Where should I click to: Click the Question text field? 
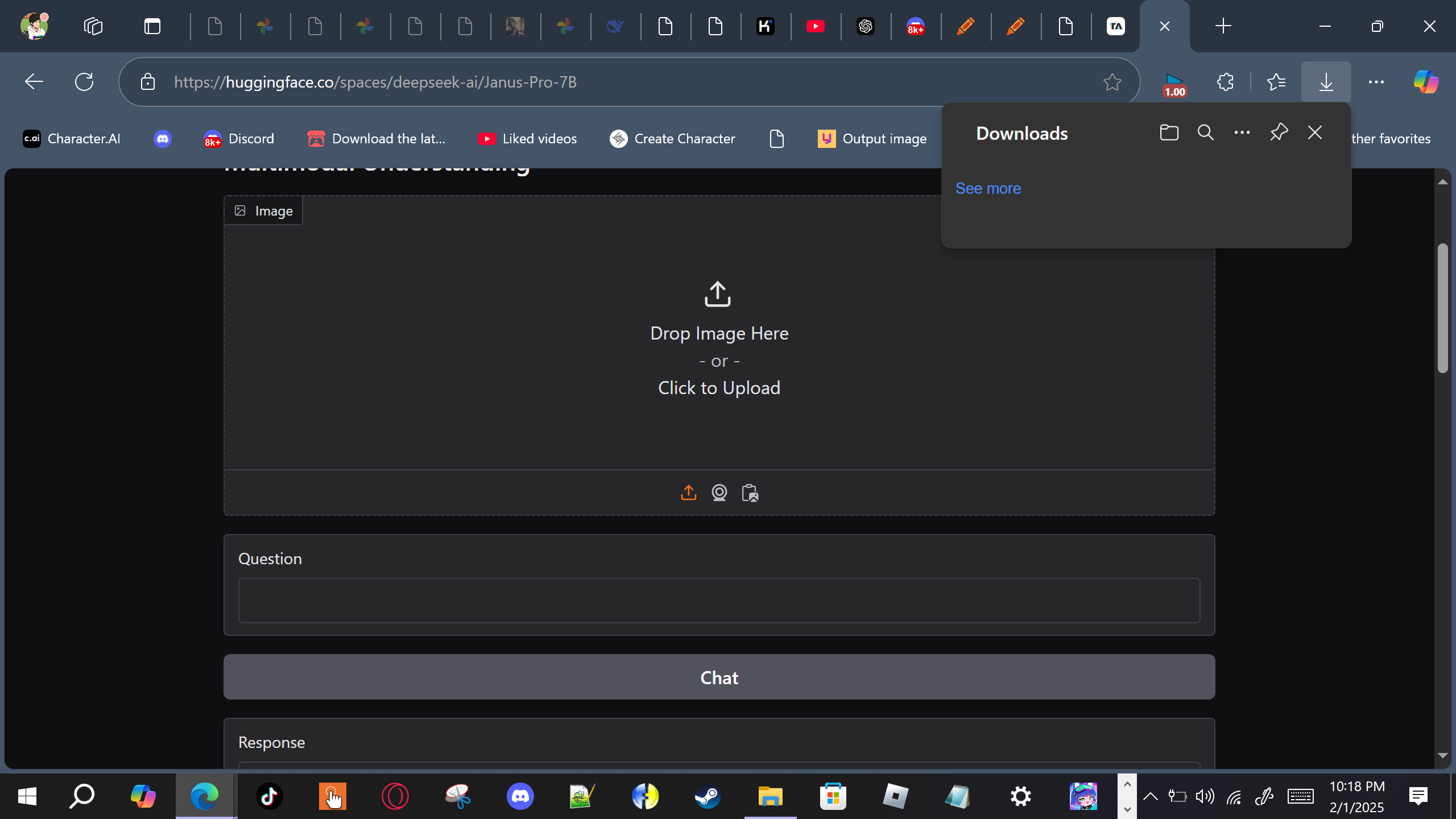tap(719, 601)
